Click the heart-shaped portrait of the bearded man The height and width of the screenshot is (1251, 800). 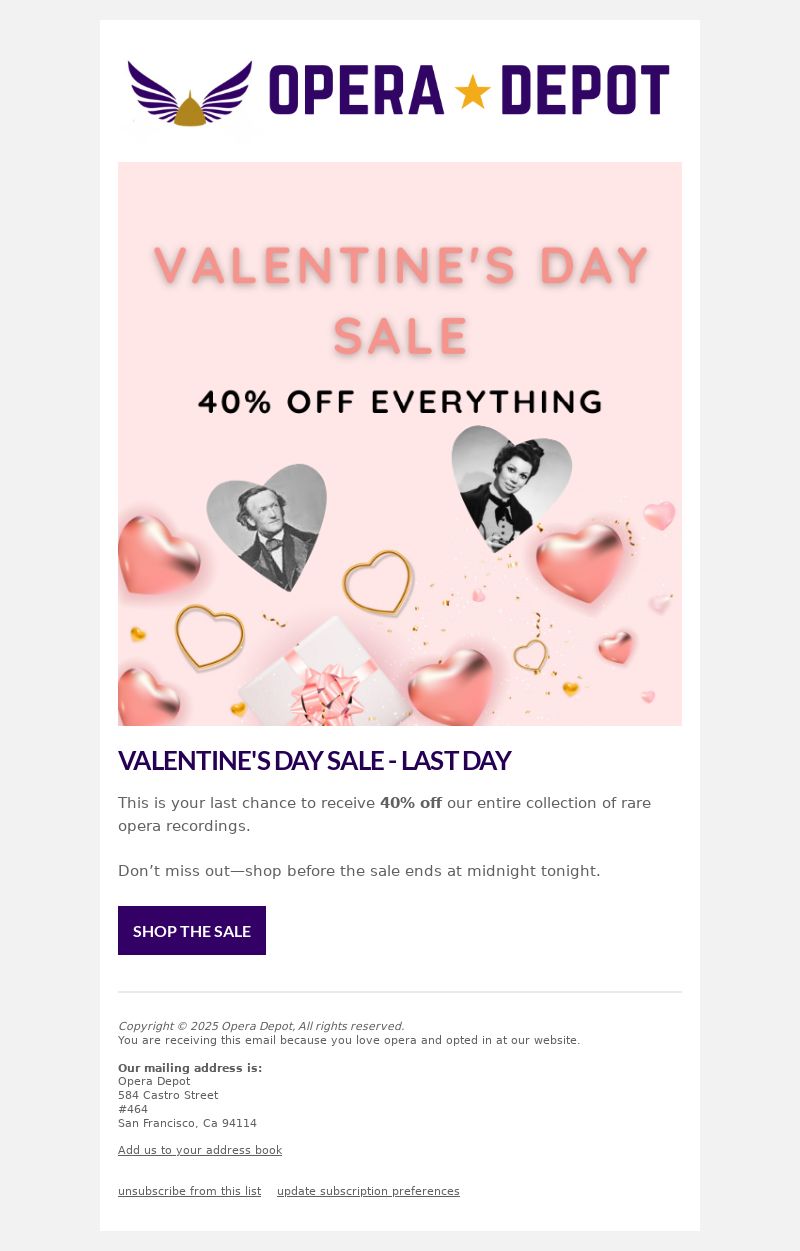[268, 527]
